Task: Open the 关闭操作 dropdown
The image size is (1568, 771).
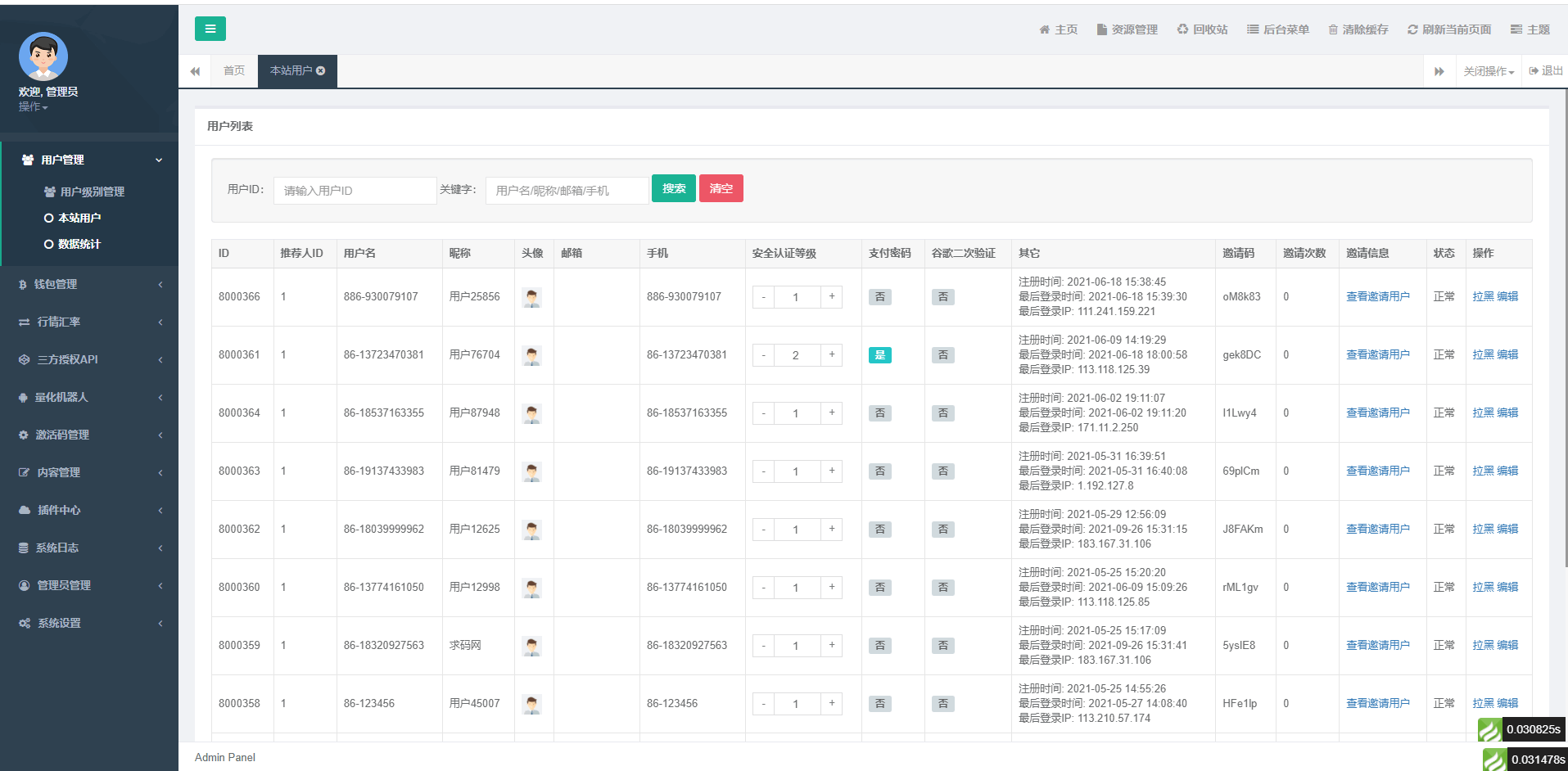Action: 1488,71
